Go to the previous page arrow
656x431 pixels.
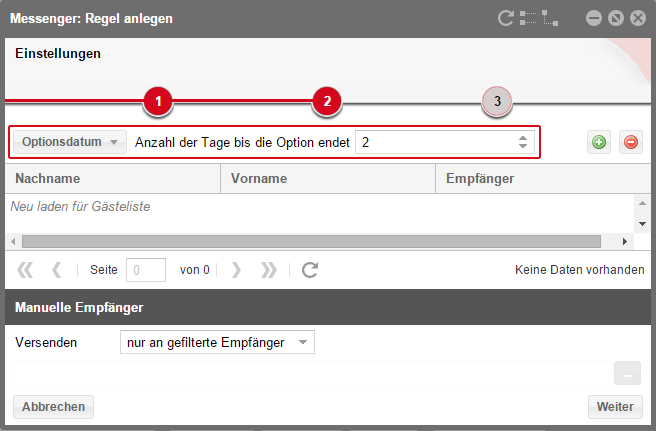(x=57, y=269)
